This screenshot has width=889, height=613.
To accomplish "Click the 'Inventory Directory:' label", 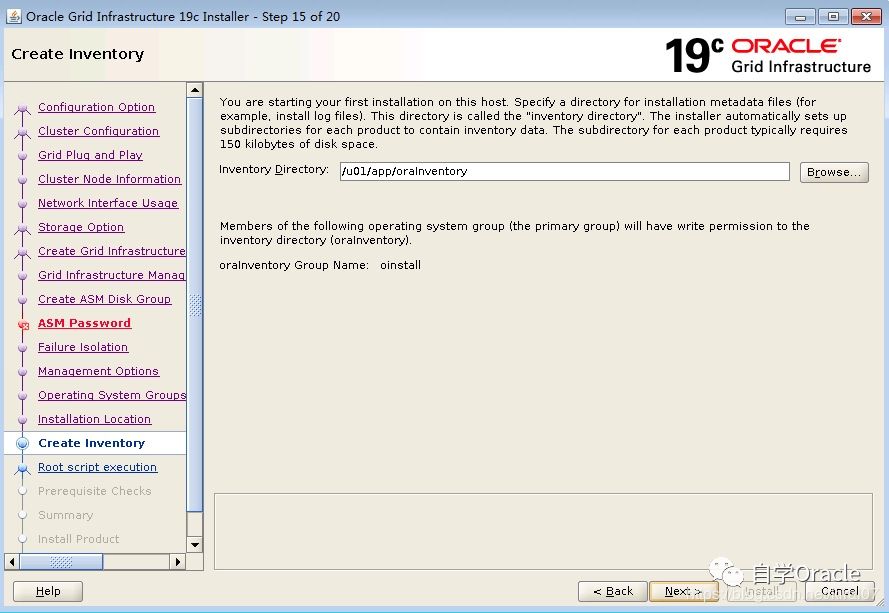I will [x=274, y=170].
